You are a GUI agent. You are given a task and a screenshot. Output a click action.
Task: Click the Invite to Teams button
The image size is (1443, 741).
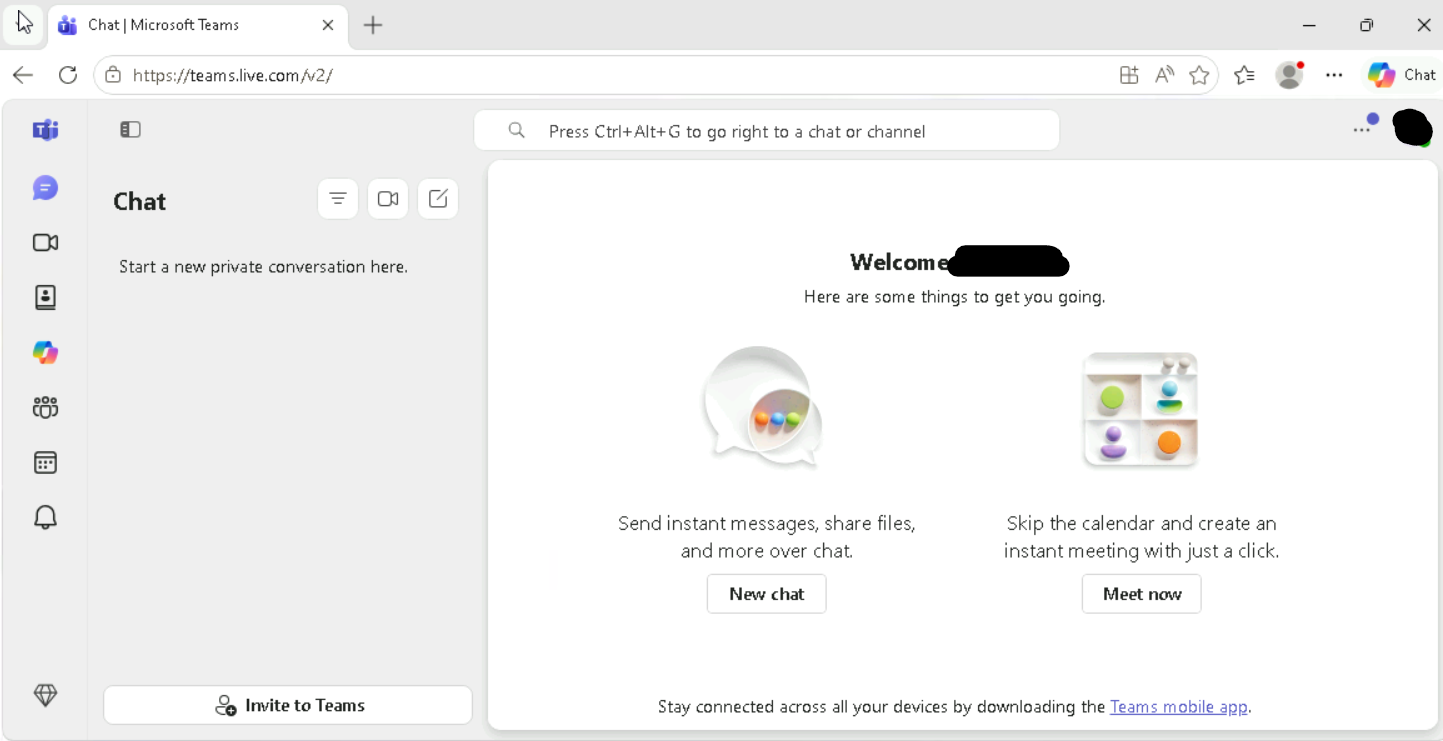[x=288, y=705]
